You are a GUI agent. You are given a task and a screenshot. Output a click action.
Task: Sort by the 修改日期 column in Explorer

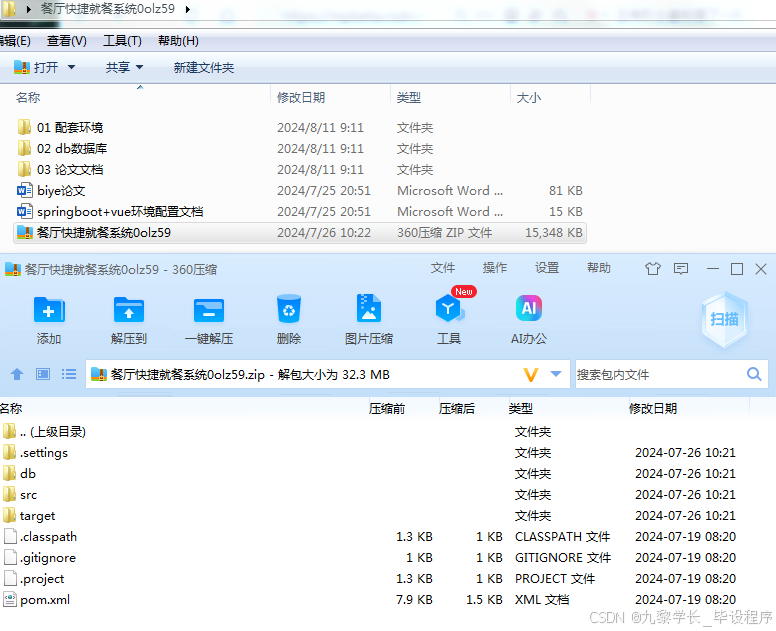[x=301, y=97]
